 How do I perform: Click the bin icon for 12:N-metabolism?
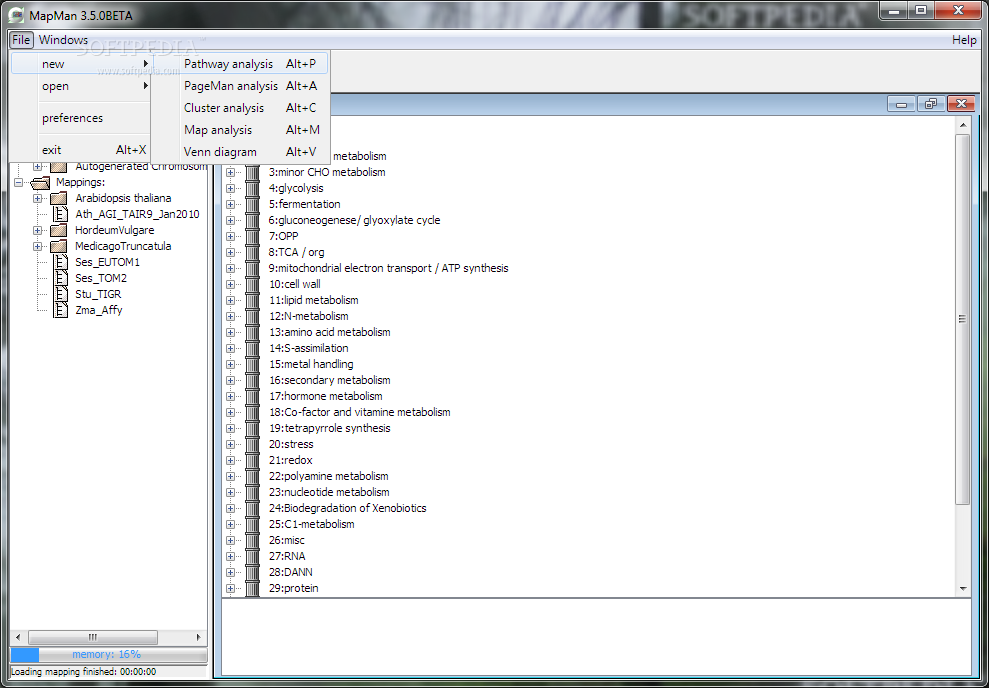point(252,317)
